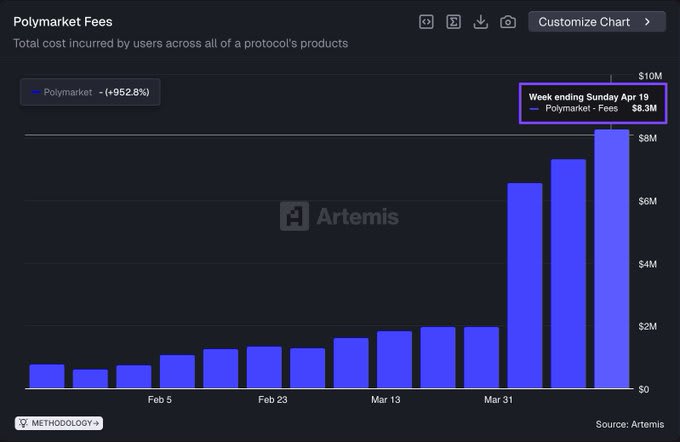This screenshot has width=680, height=442.
Task: Take a chart screenshot with camera icon
Action: (x=508, y=21)
